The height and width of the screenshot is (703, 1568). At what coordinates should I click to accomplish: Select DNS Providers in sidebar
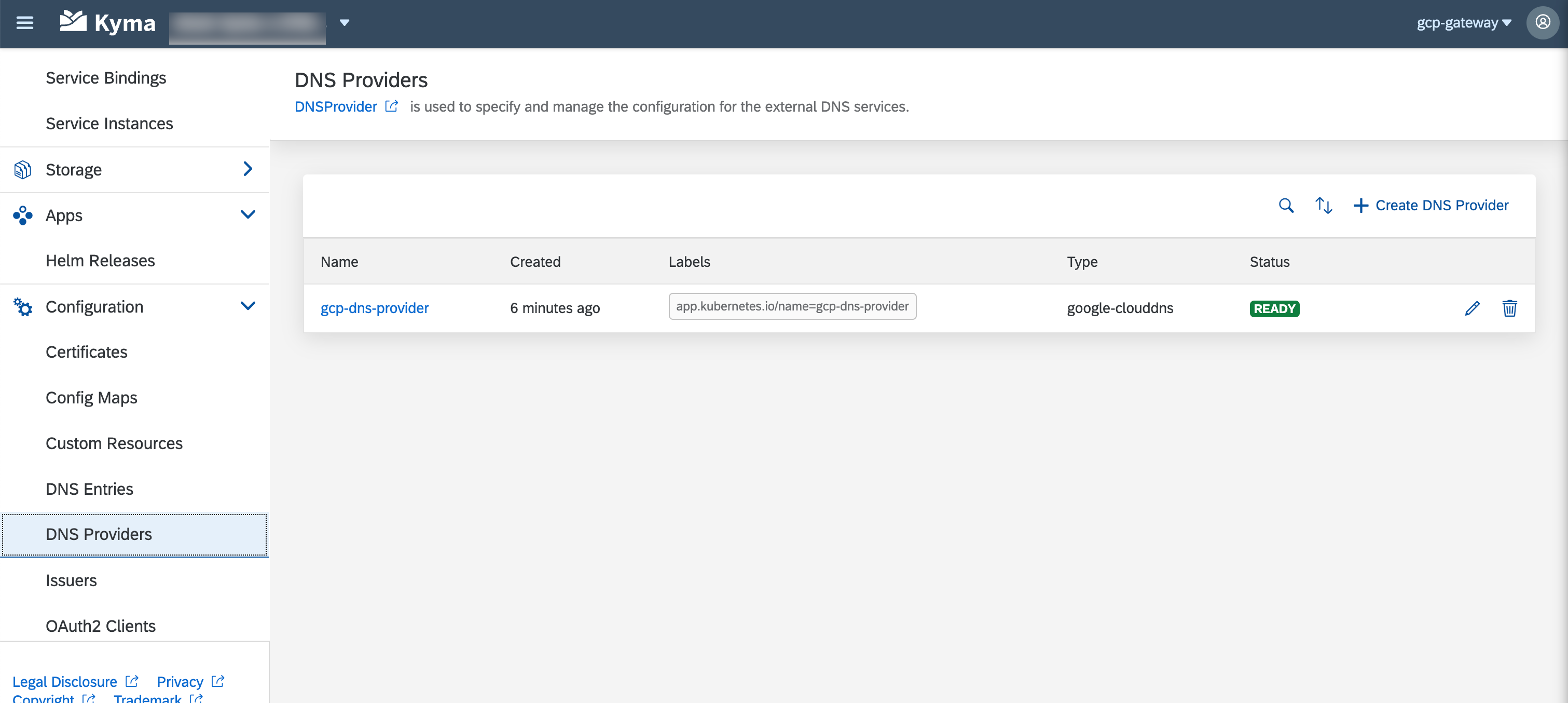[x=134, y=535]
